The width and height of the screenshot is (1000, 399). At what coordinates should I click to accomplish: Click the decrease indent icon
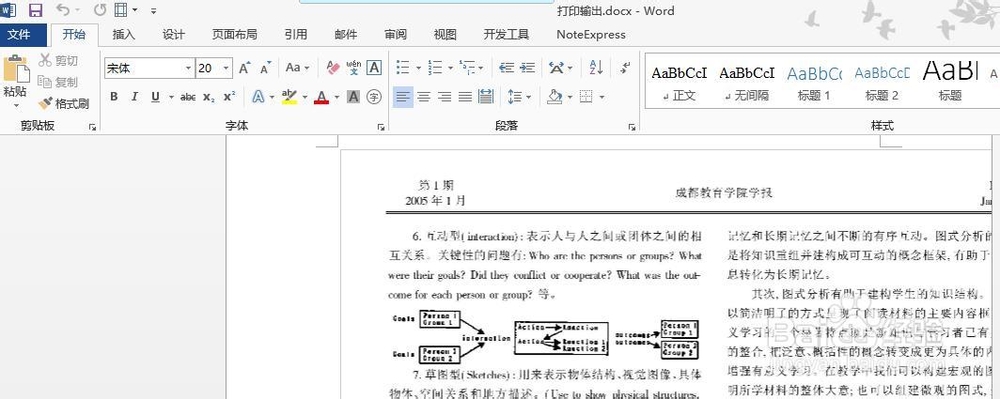coord(506,68)
